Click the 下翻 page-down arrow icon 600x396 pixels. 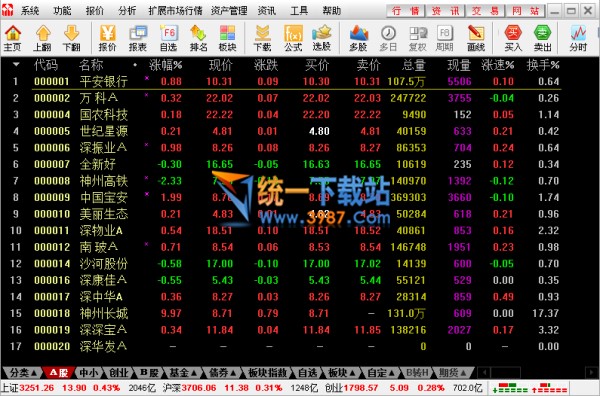72,38
